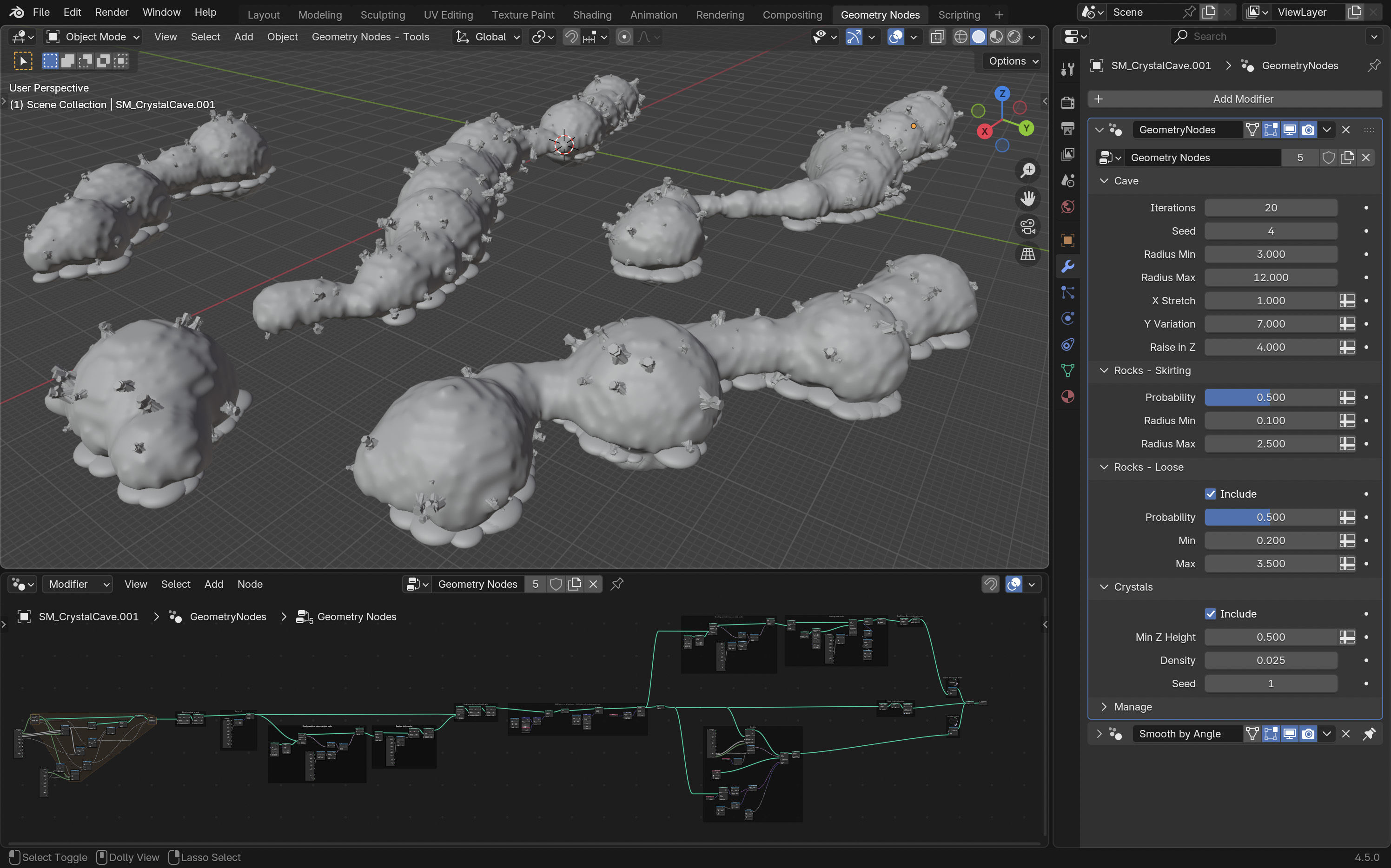Open the Render menu
The image size is (1391, 868).
tap(112, 12)
